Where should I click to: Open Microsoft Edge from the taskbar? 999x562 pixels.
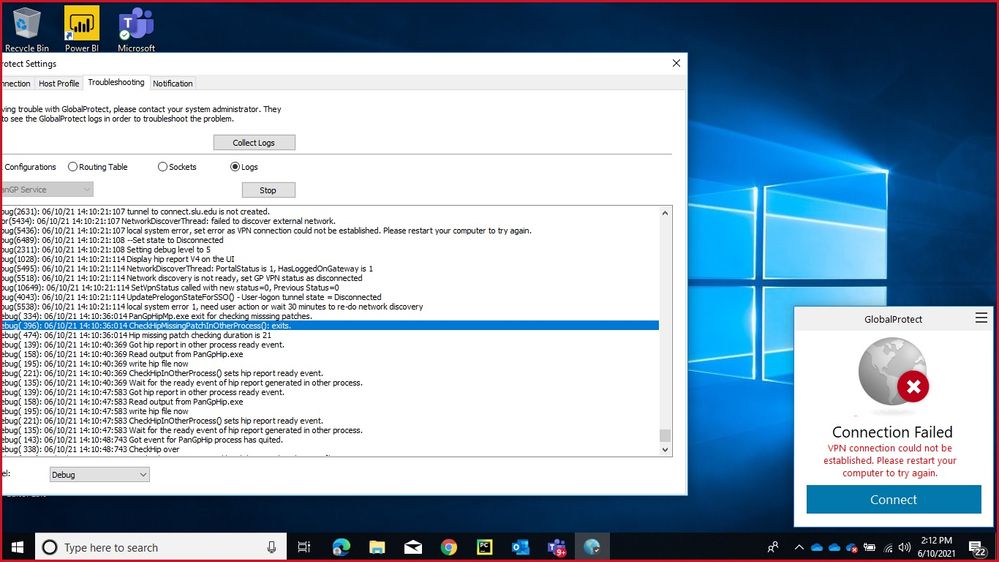[341, 547]
